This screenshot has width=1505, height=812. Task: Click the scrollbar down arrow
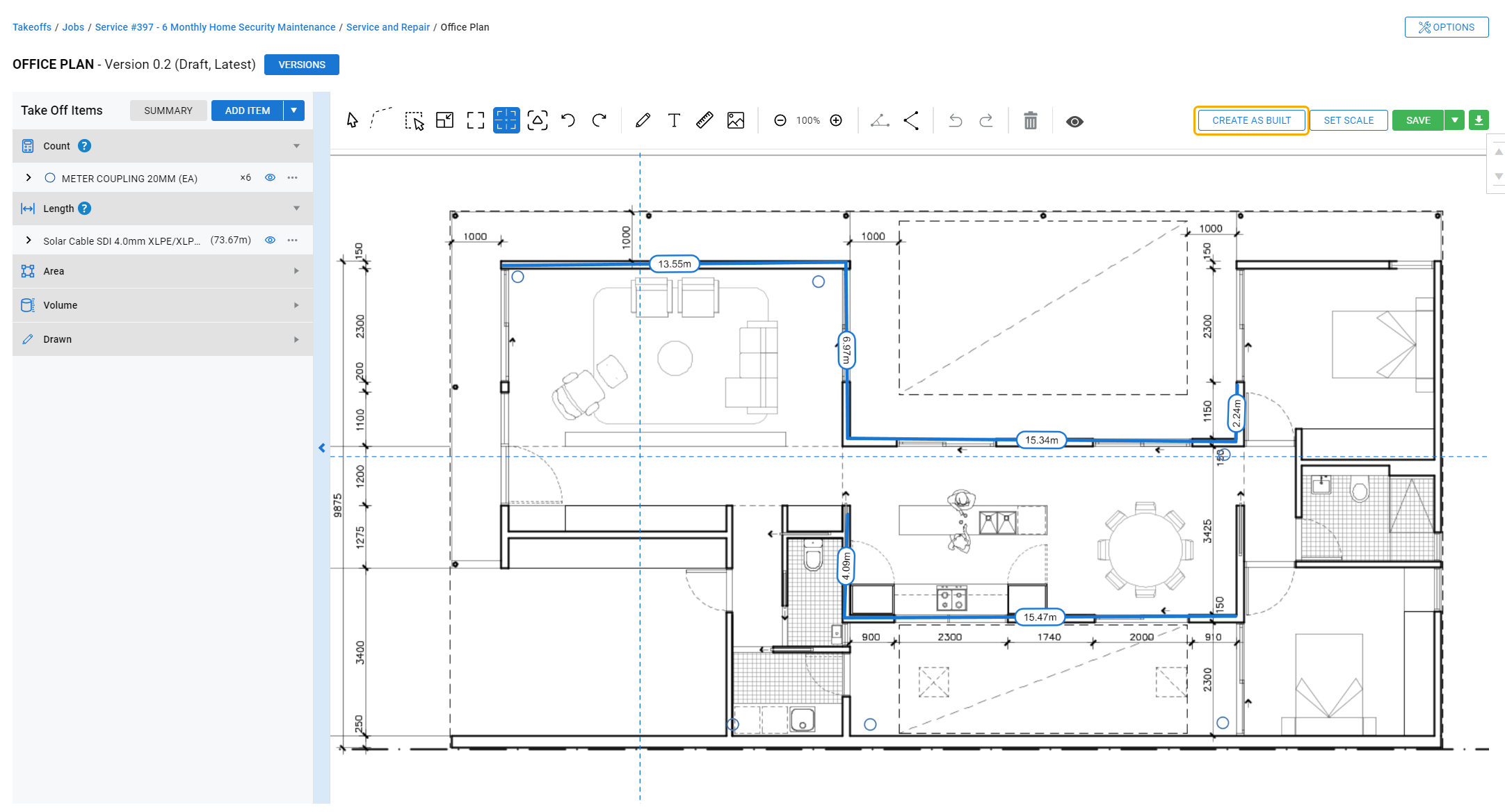pyautogui.click(x=1499, y=177)
